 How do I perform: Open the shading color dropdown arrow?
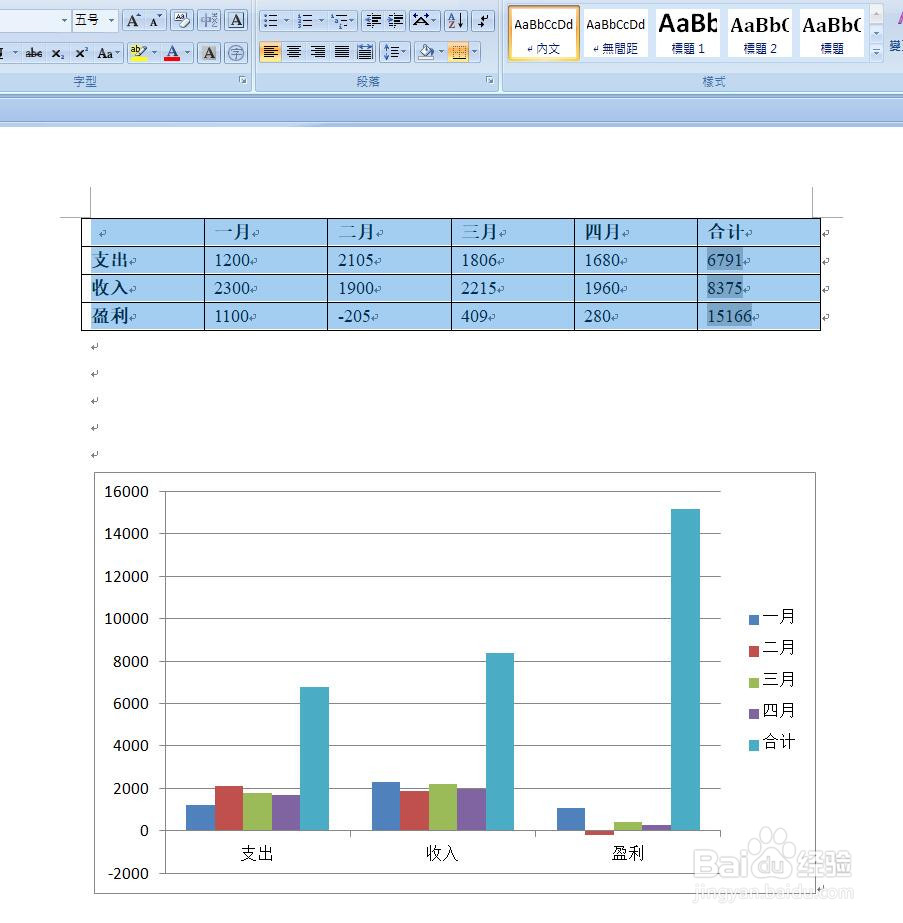(441, 52)
